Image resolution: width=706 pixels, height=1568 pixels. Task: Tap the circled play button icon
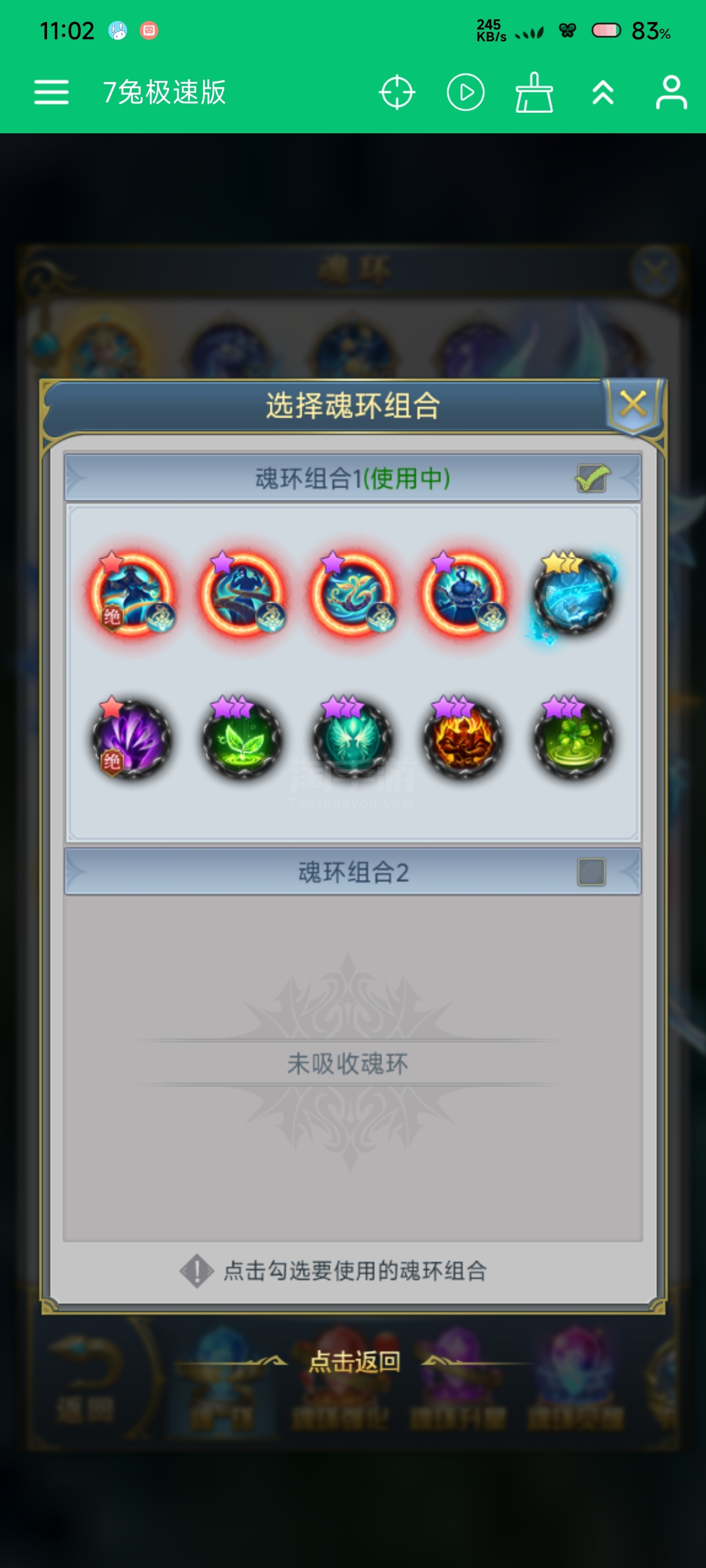pos(465,93)
